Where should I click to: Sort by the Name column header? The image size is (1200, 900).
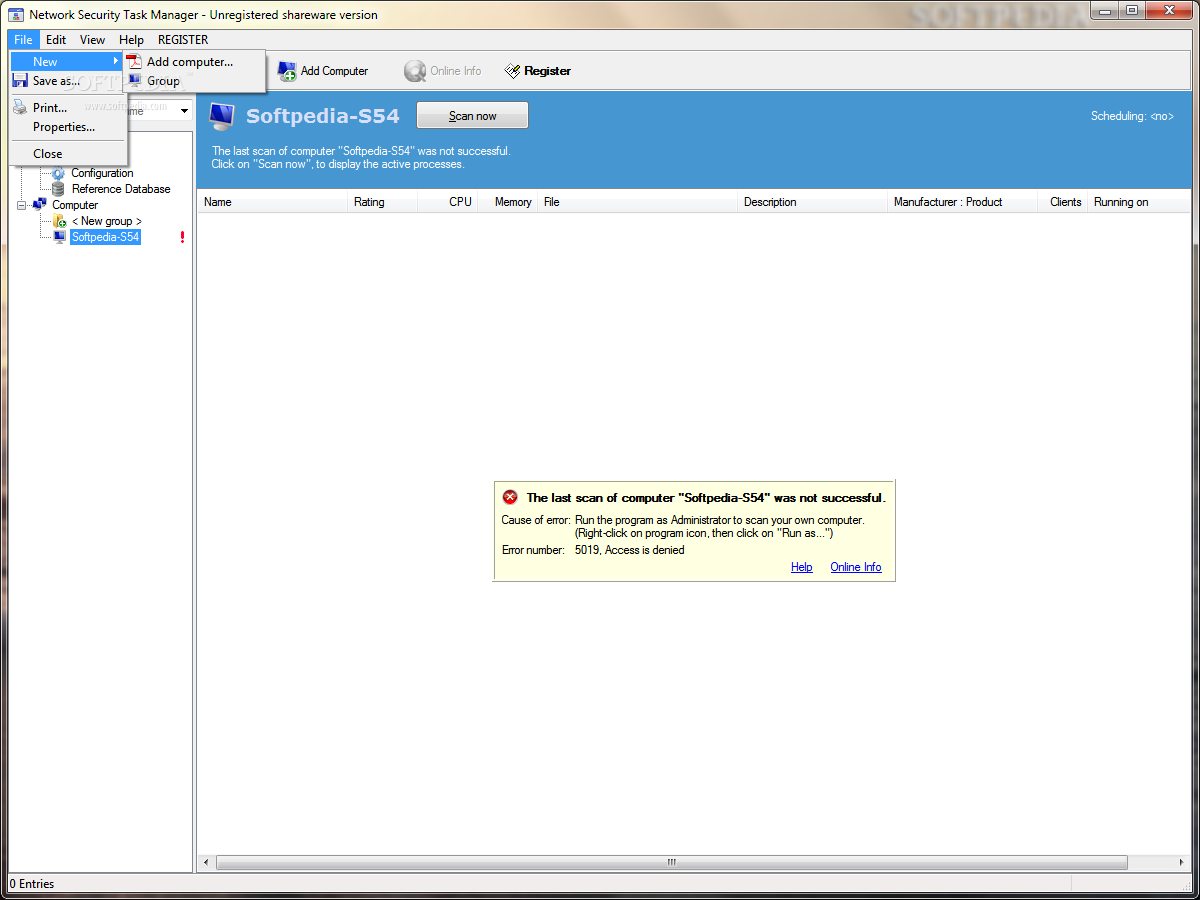point(273,202)
